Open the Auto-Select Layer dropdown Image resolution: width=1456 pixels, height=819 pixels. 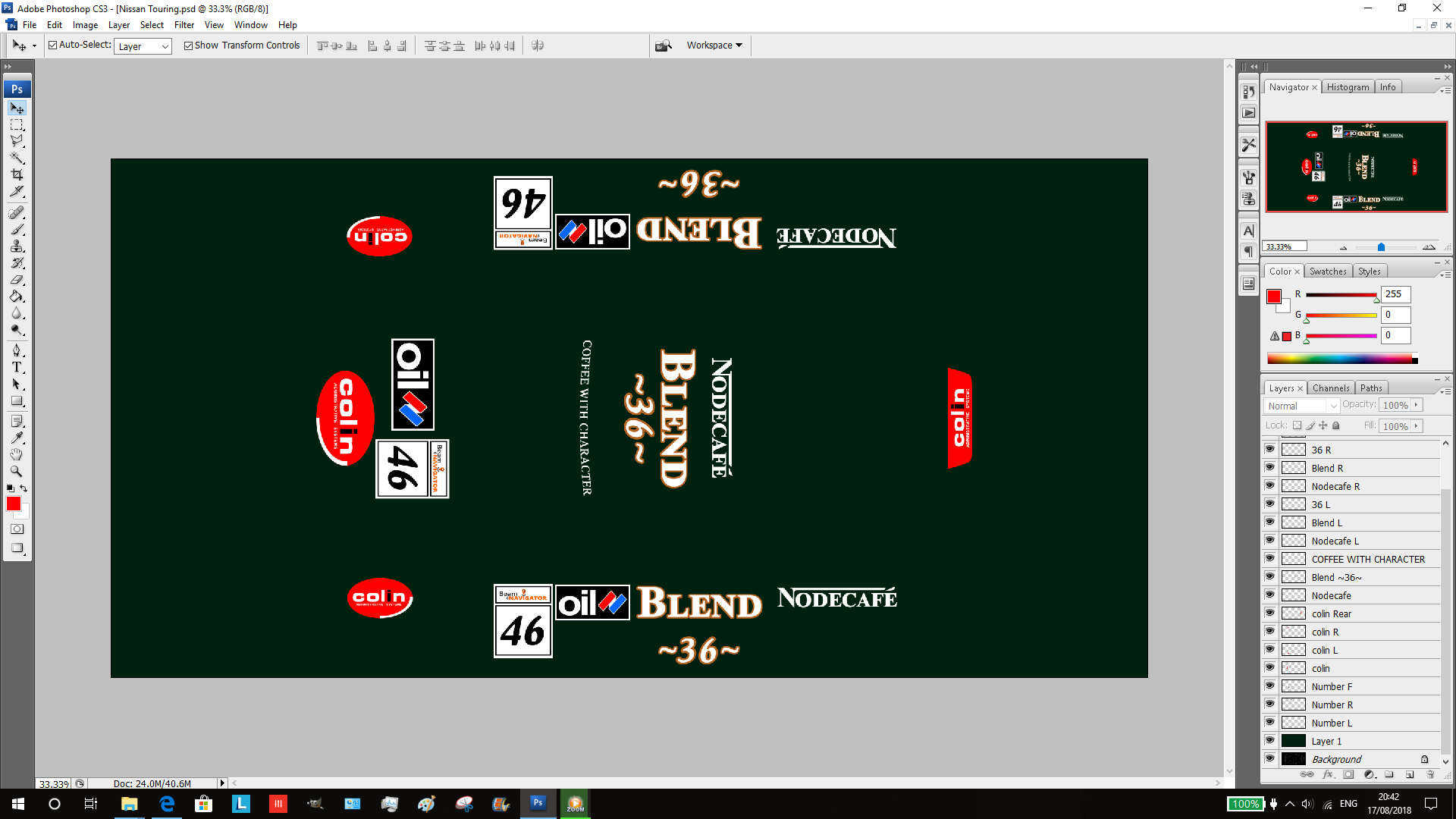coord(143,46)
